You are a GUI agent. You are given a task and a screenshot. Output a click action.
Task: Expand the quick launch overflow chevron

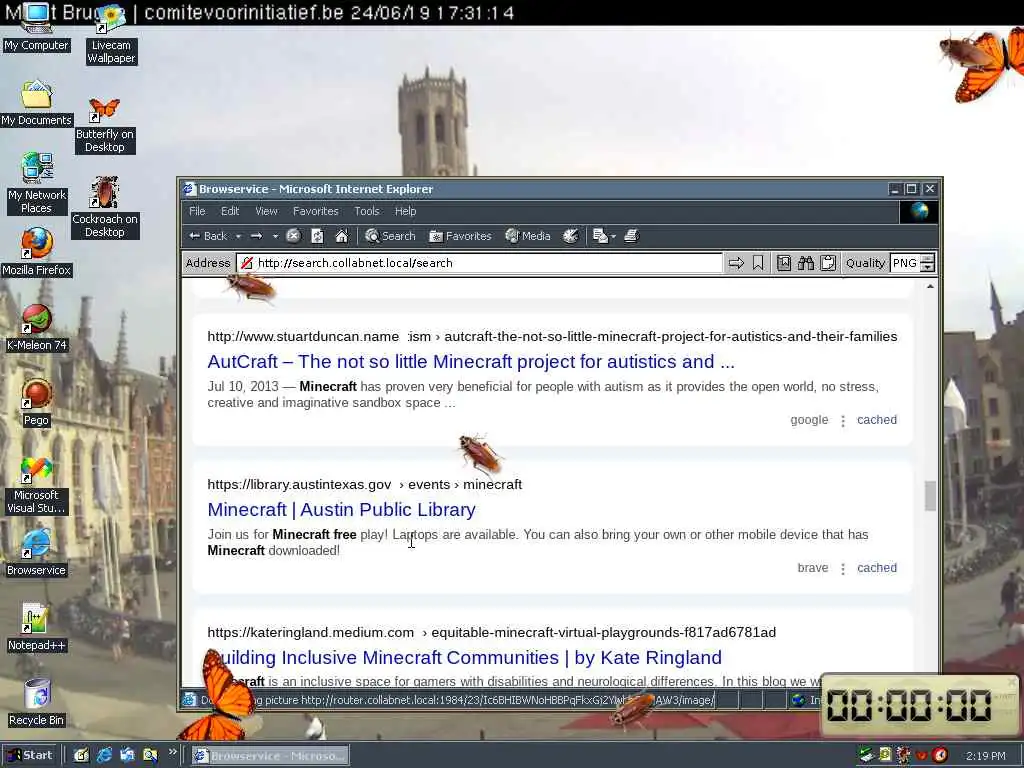click(172, 752)
